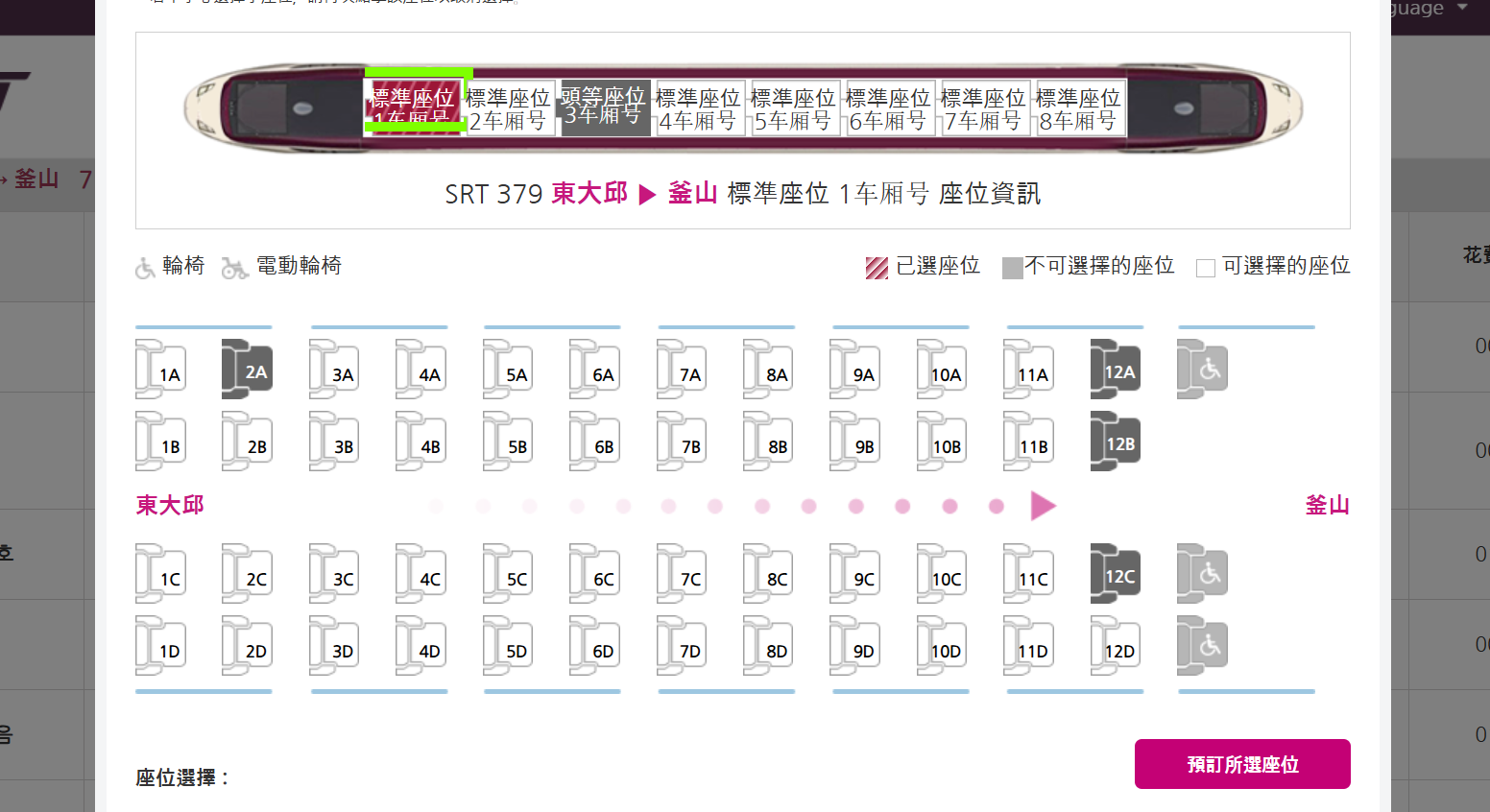This screenshot has height=812, width=1490.
Task: Select seat 11D
Action: coord(1028,646)
